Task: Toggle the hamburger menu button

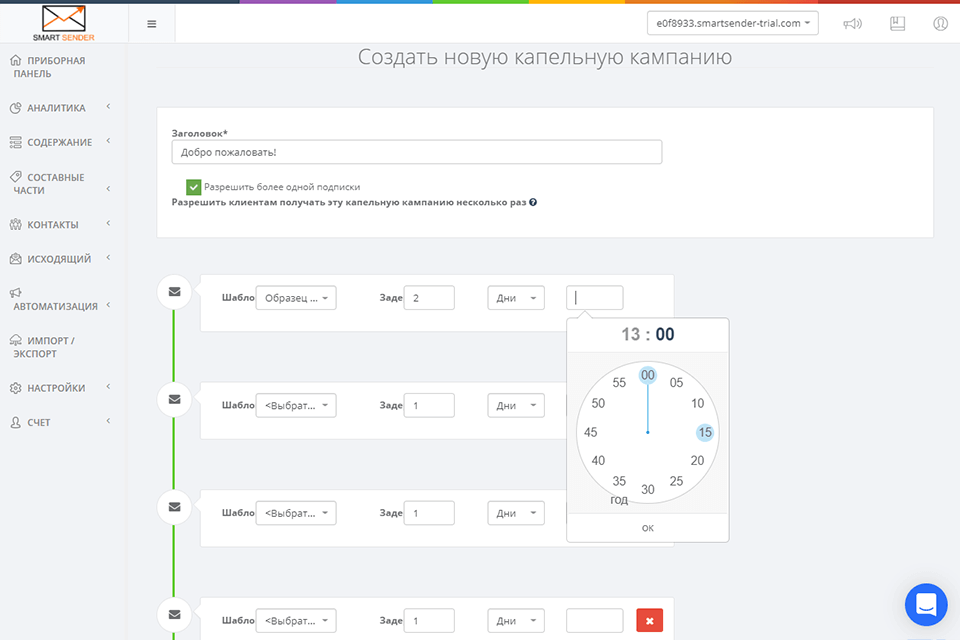Action: pyautogui.click(x=152, y=24)
